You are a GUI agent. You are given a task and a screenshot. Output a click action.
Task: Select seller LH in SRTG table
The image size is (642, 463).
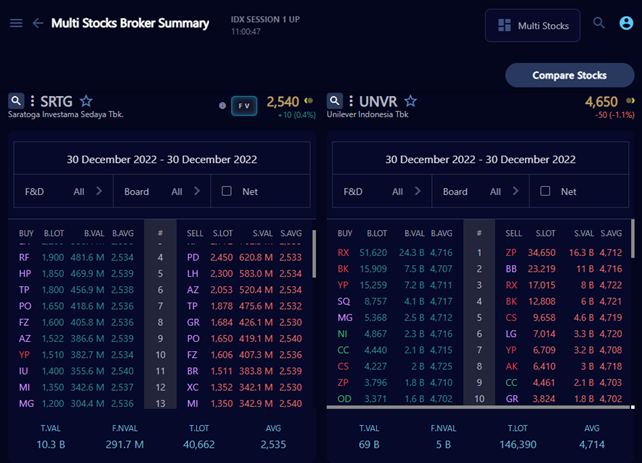pos(192,273)
